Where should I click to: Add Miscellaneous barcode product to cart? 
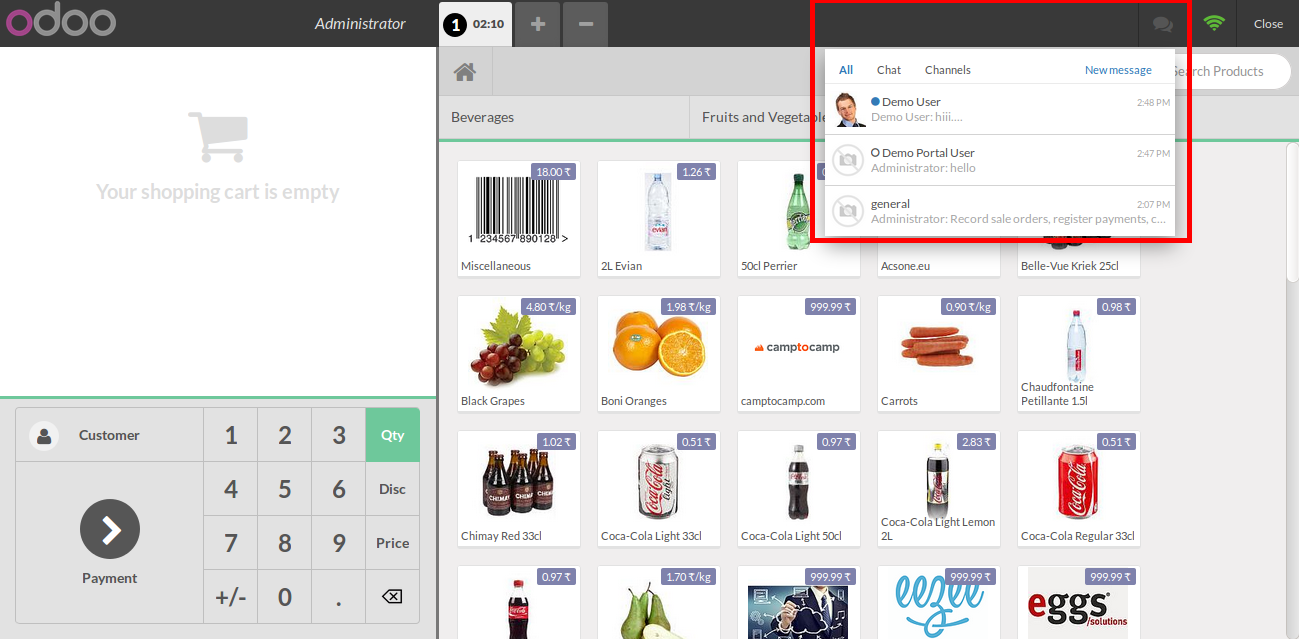518,218
